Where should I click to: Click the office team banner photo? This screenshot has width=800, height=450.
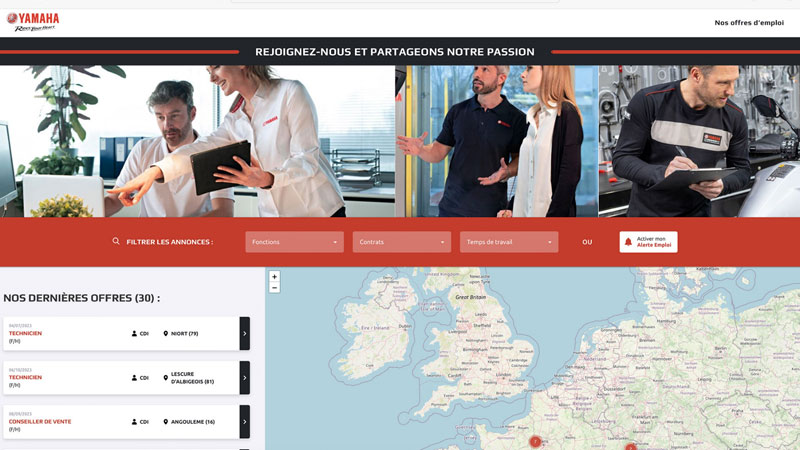pos(197,141)
